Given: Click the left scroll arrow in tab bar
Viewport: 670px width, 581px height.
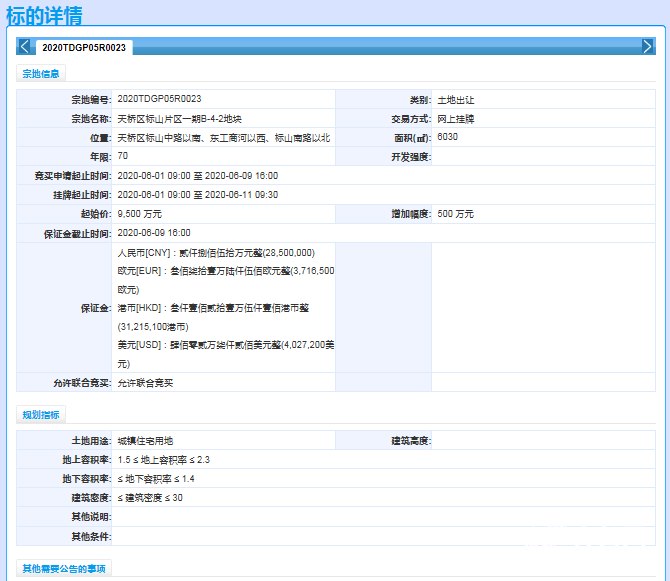Looking at the screenshot, I should (x=24, y=47).
